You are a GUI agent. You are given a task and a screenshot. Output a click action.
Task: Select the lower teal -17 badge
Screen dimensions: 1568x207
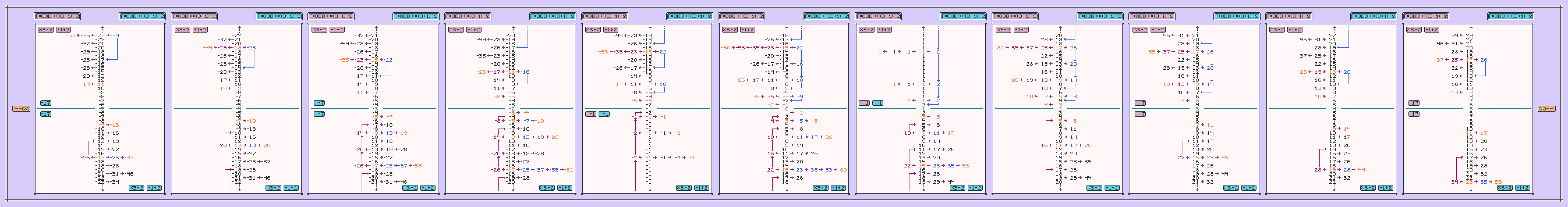(x=46, y=114)
